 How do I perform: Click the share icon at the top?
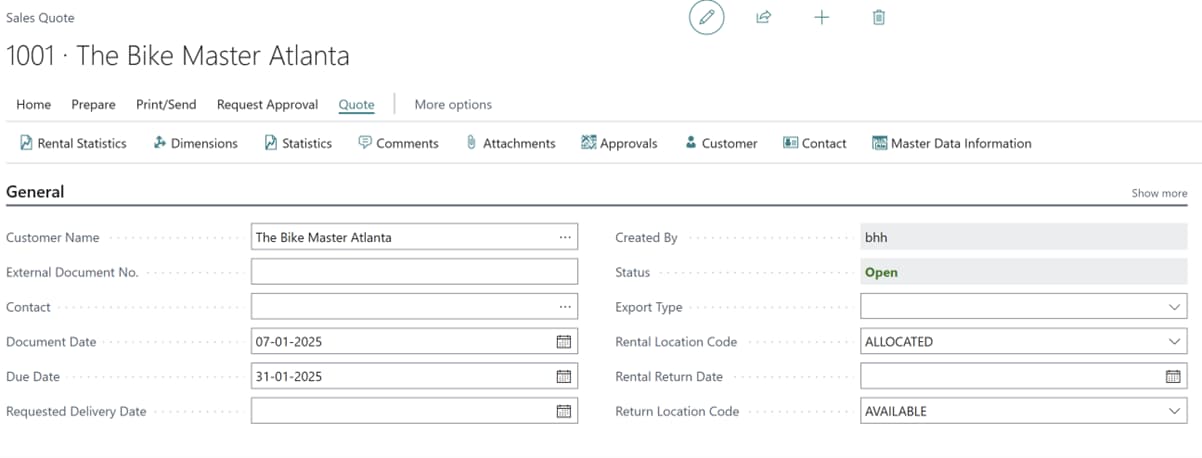(763, 18)
